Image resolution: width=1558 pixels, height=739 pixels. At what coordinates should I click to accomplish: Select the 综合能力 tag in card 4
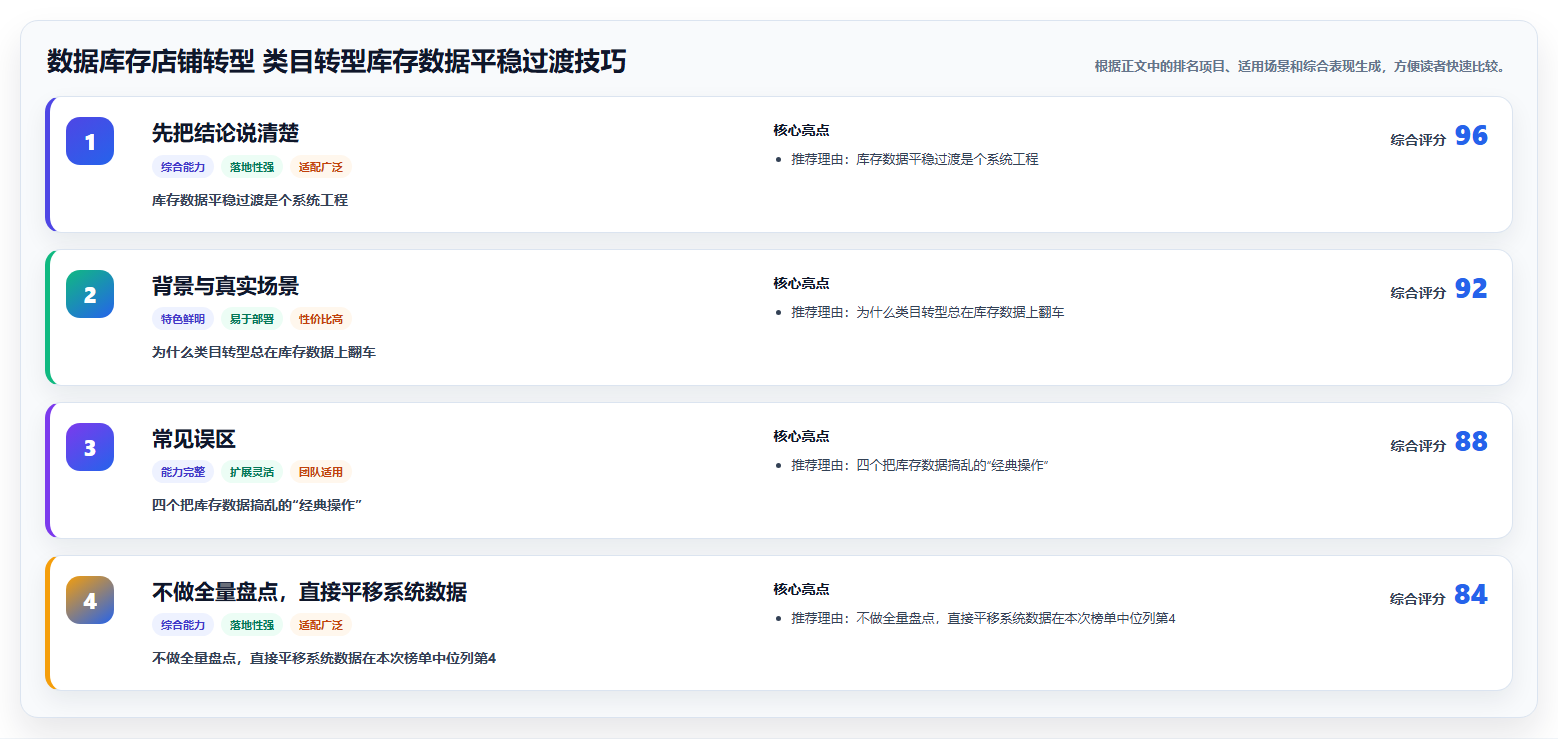pyautogui.click(x=183, y=625)
